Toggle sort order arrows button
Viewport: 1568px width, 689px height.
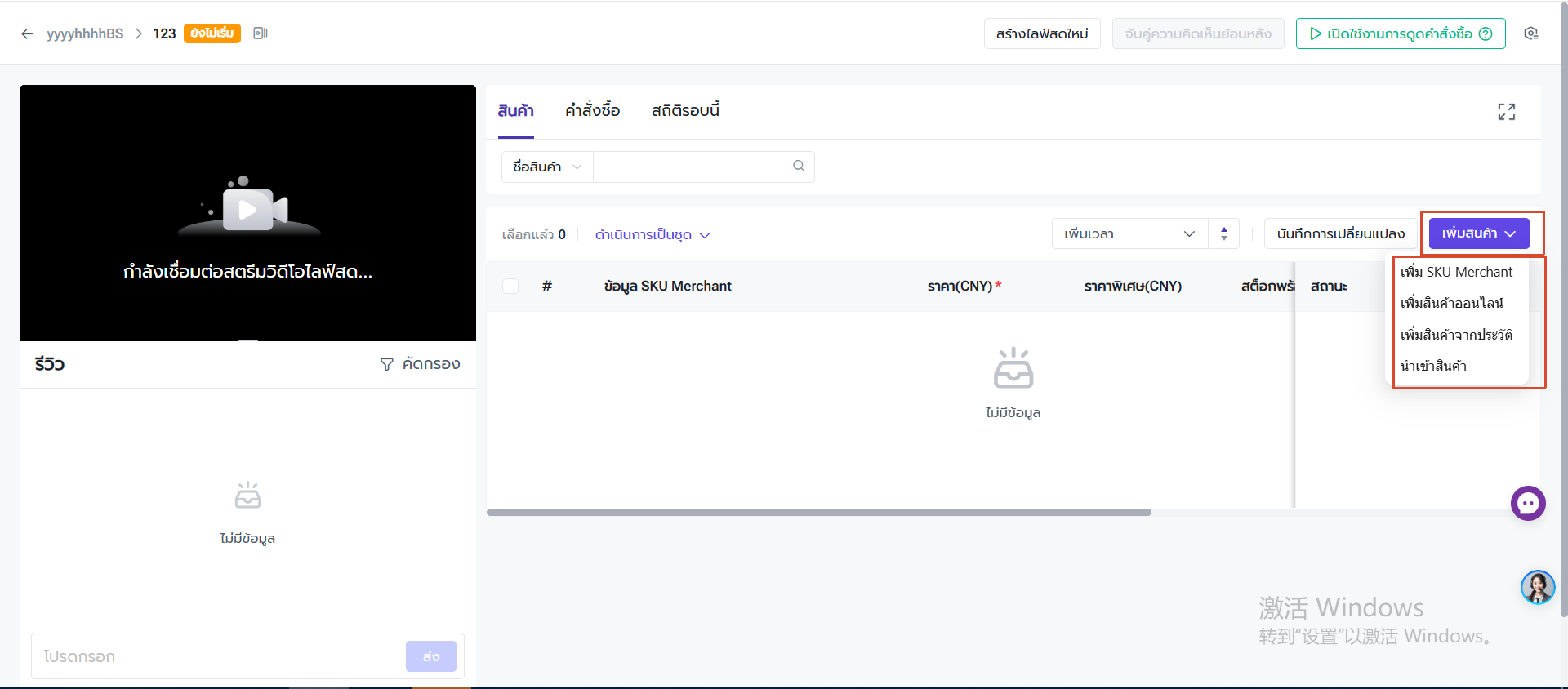1223,234
